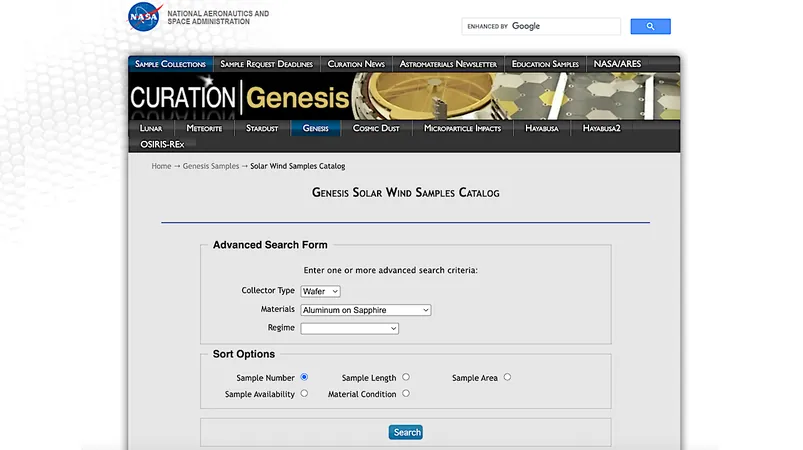Select Sample Availability sort option
This screenshot has width=803, height=450.
pyautogui.click(x=304, y=393)
